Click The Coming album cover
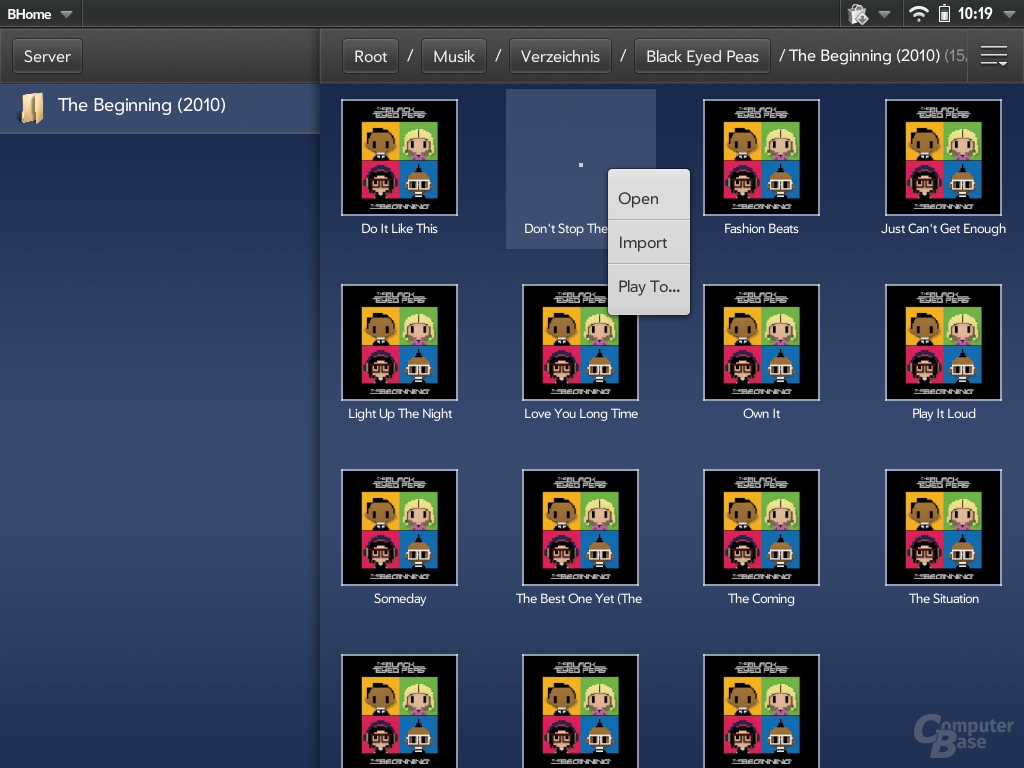Viewport: 1024px width, 768px height. pos(761,527)
